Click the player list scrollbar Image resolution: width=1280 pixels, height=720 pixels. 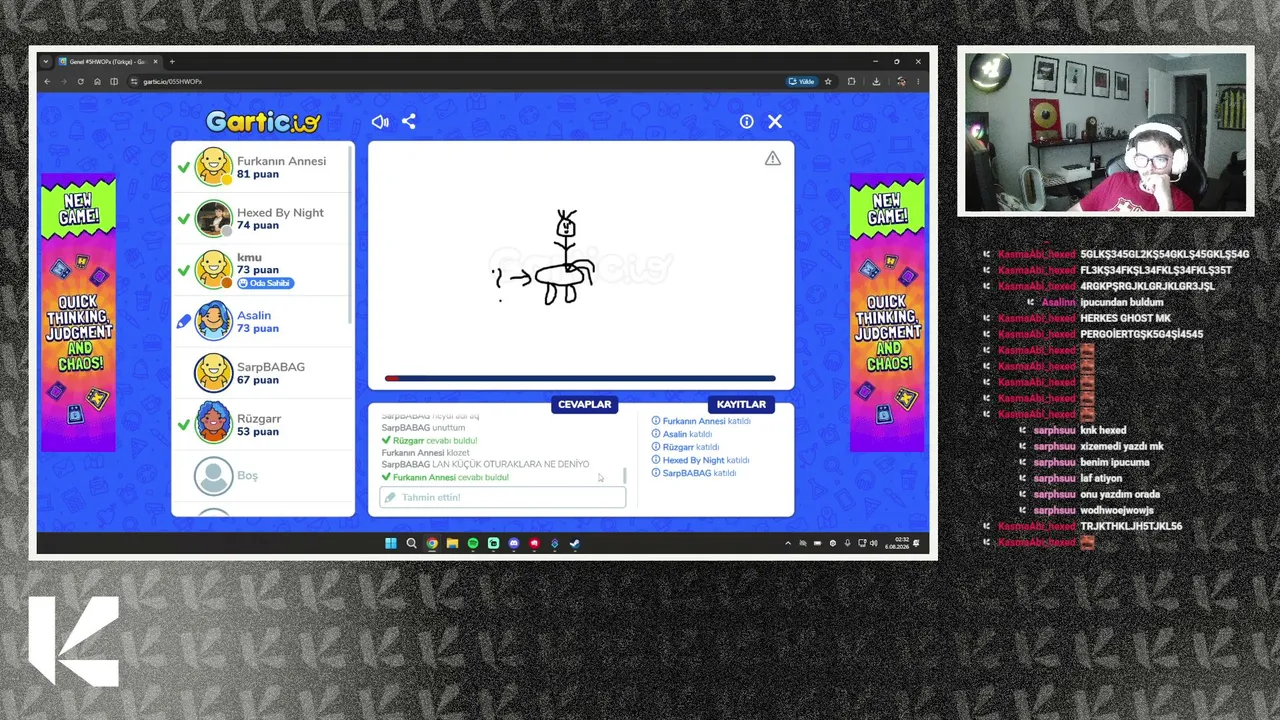tap(351, 235)
